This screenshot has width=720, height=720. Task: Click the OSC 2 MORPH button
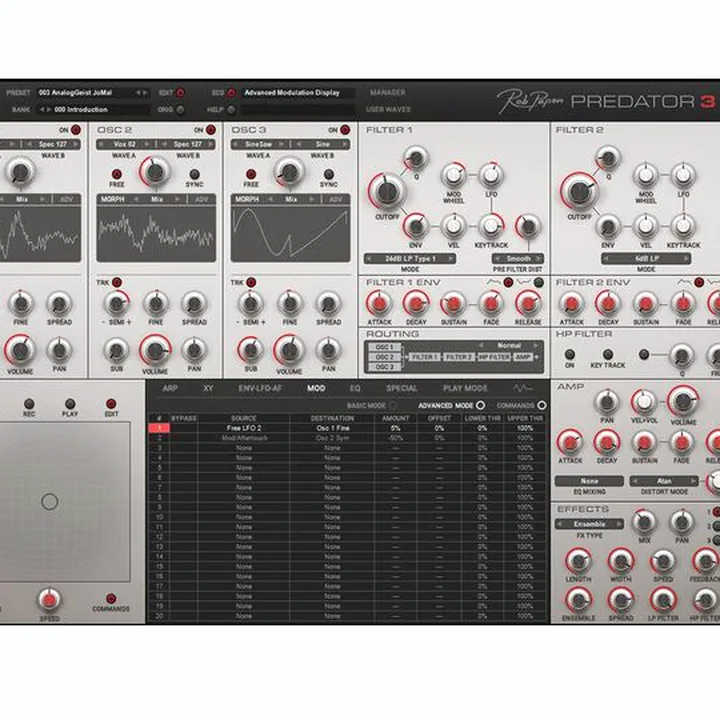click(x=112, y=199)
